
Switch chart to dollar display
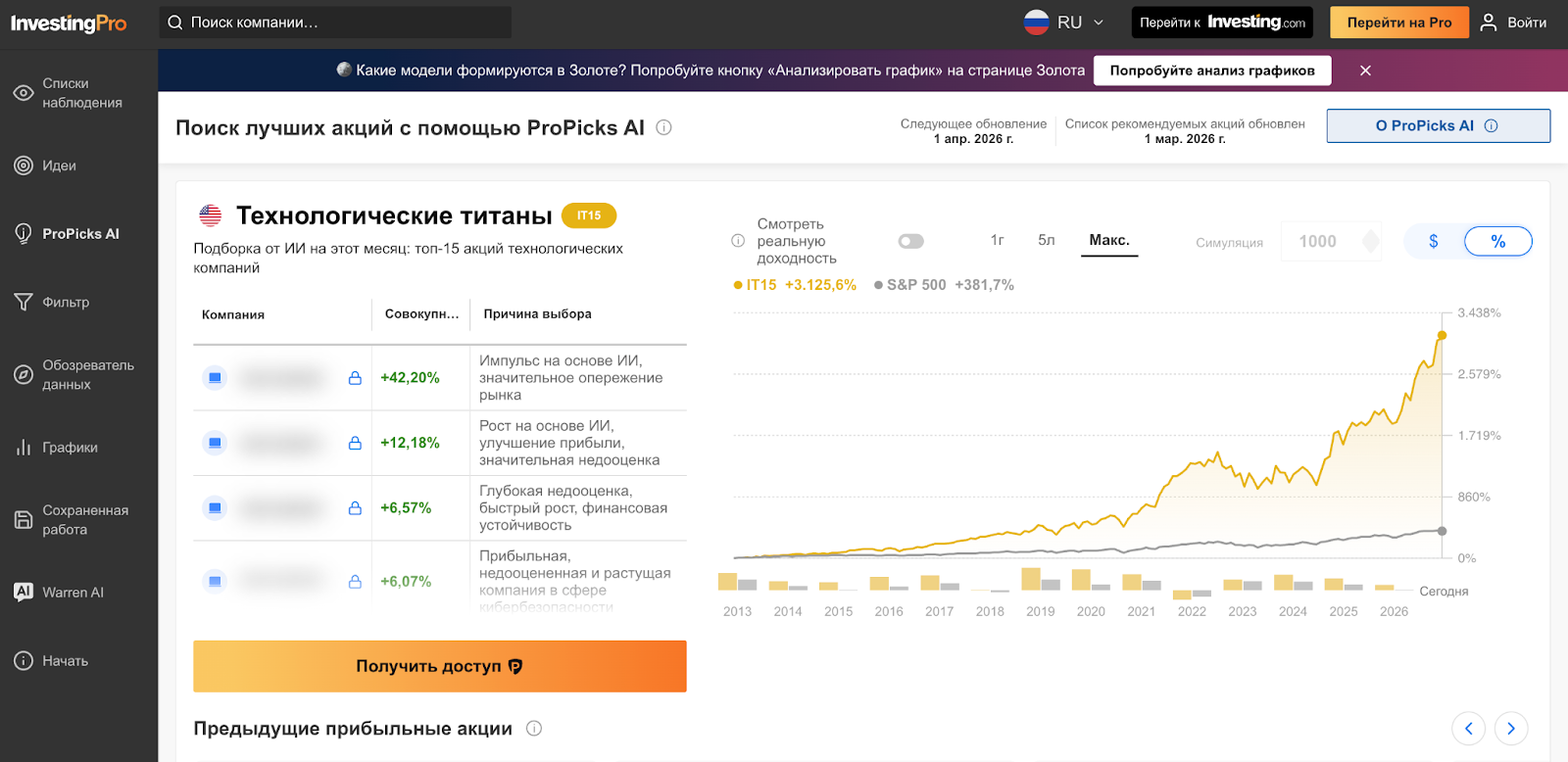click(x=1434, y=241)
